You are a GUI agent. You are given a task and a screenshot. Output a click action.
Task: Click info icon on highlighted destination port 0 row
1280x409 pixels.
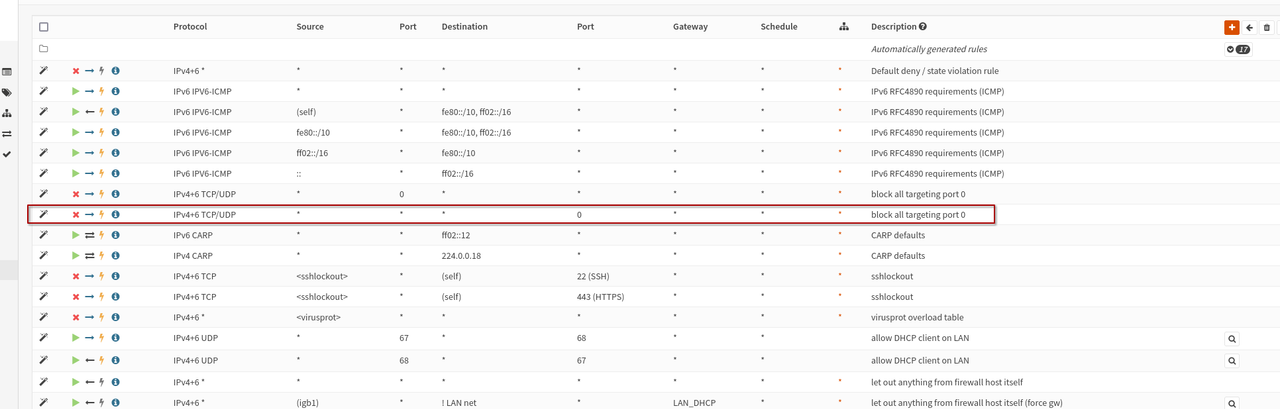(115, 215)
